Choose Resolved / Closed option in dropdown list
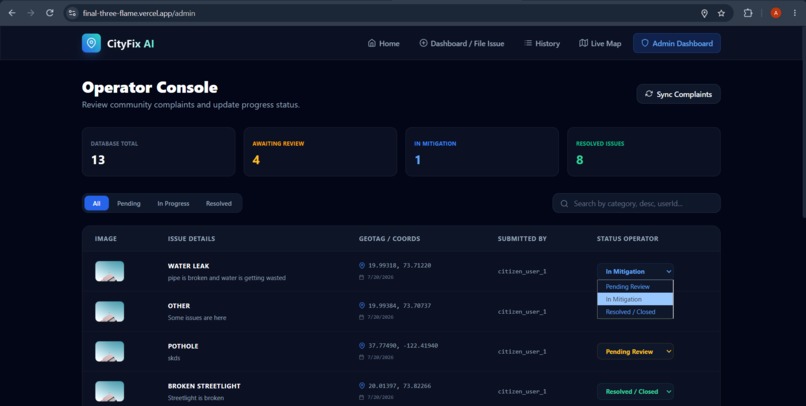This screenshot has width=806, height=406. click(x=635, y=311)
